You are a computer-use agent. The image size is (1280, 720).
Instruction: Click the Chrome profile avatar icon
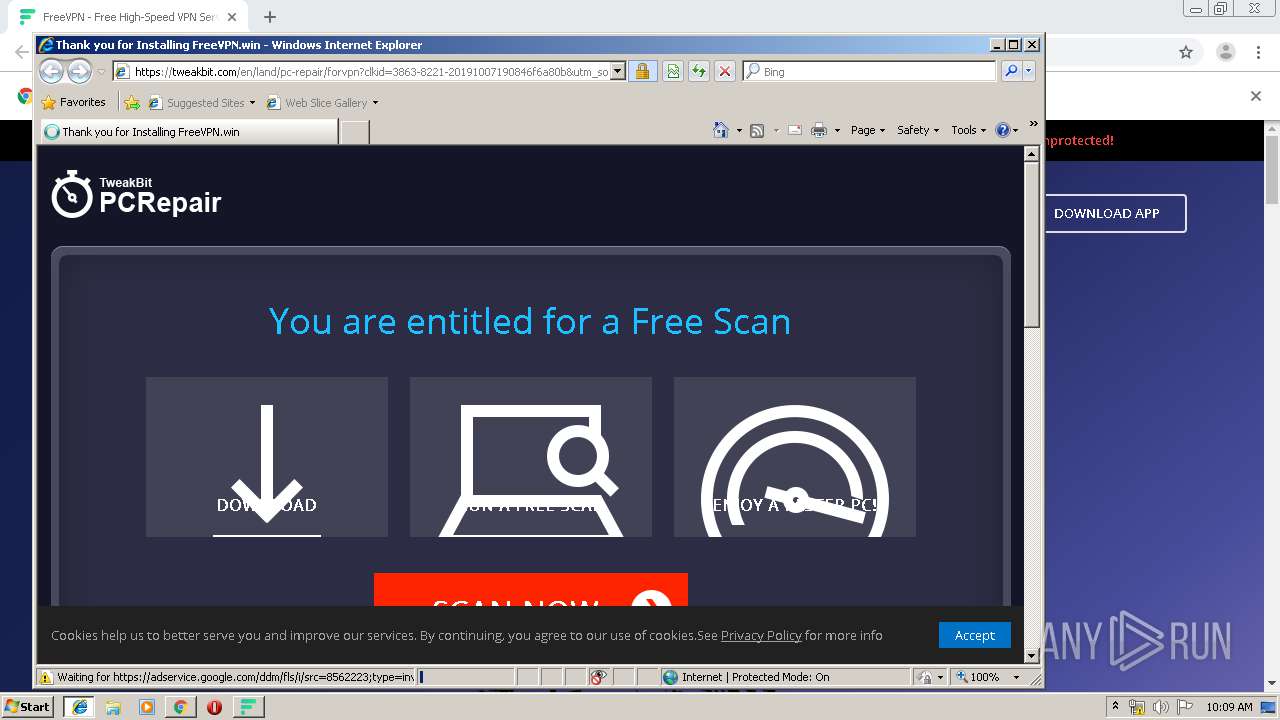pyautogui.click(x=1225, y=52)
